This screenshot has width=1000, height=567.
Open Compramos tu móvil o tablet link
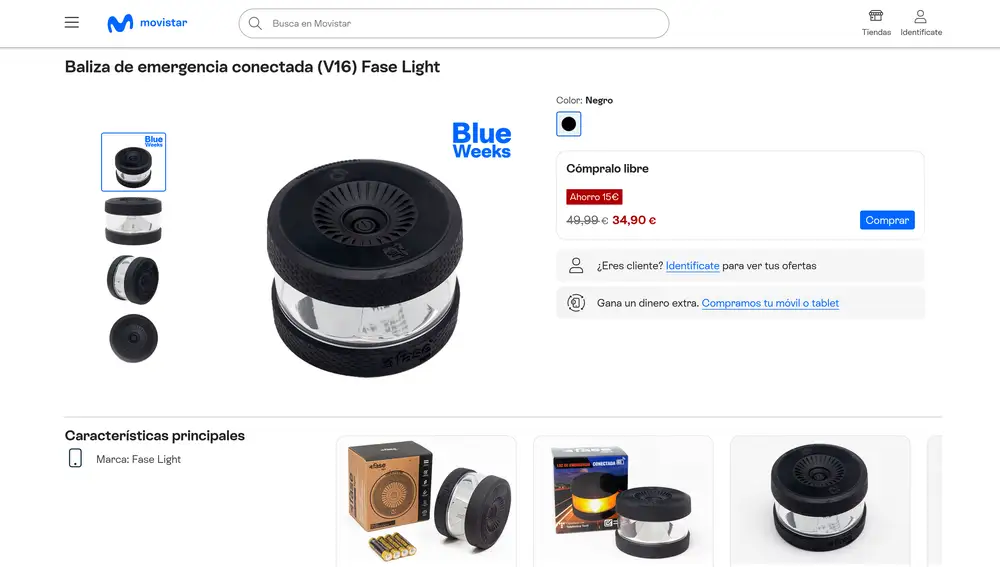click(770, 303)
